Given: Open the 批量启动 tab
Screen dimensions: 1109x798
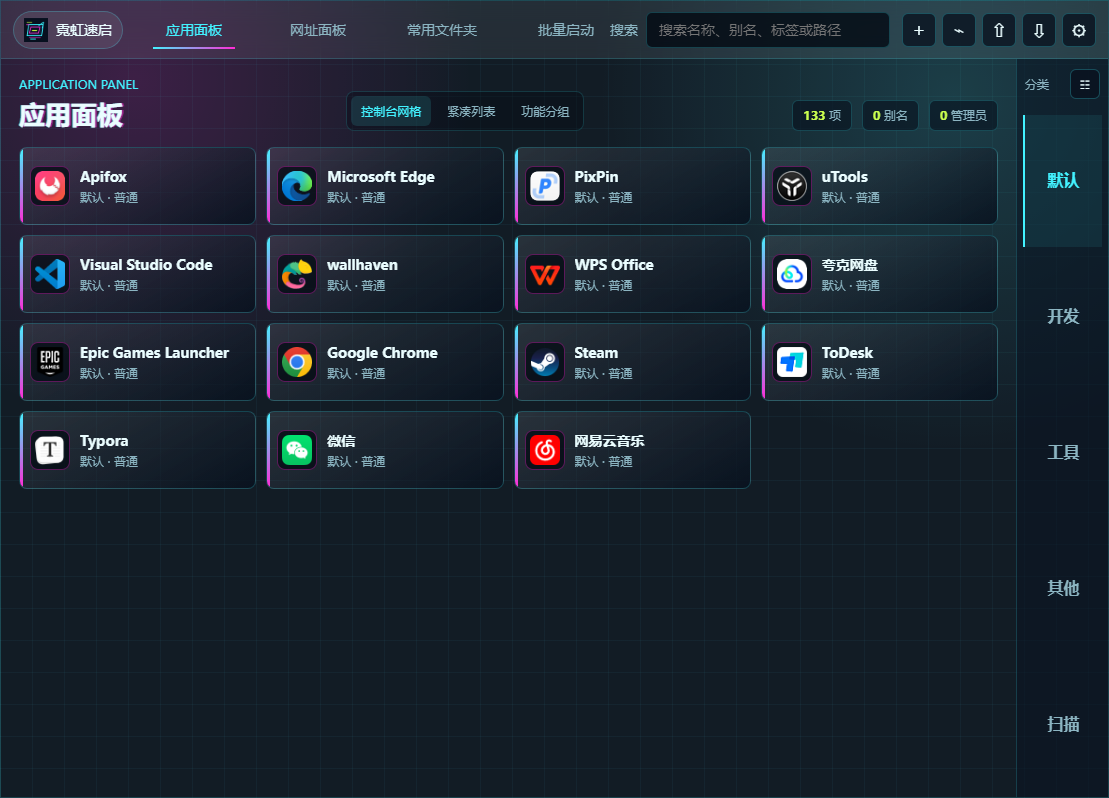Looking at the screenshot, I should tap(566, 30).
